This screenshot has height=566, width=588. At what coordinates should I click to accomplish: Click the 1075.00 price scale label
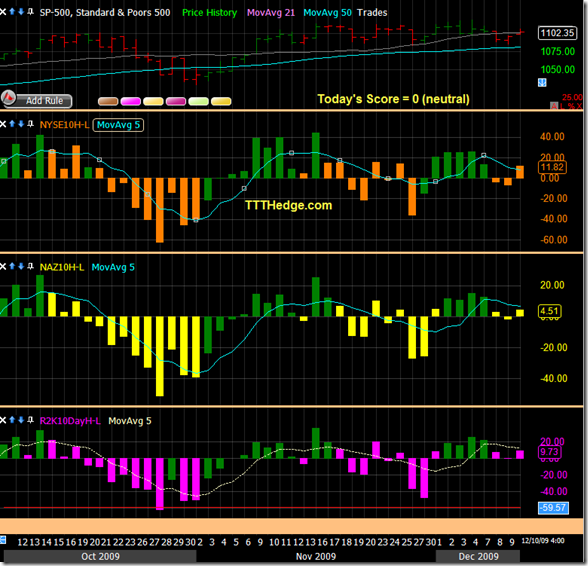pyautogui.click(x=558, y=51)
